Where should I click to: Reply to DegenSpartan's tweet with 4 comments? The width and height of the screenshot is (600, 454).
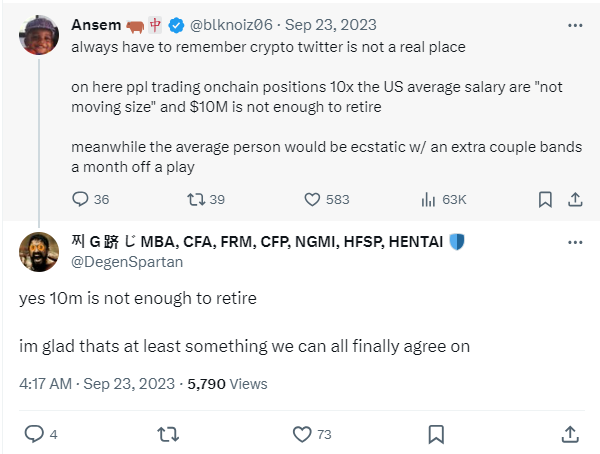(x=34, y=434)
